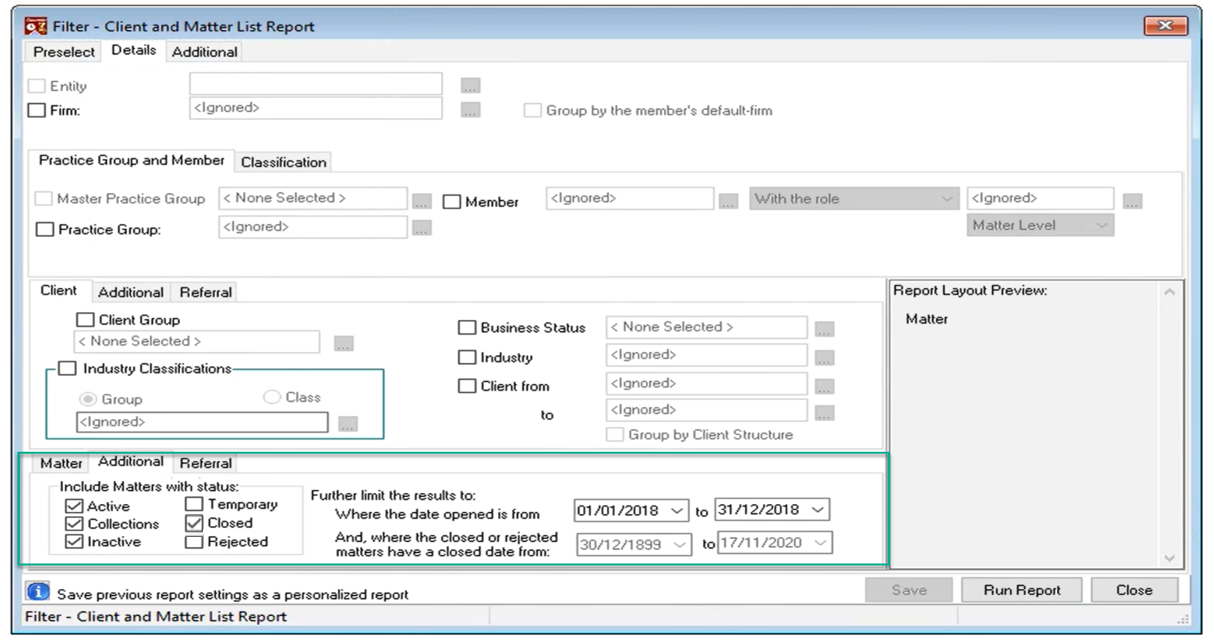Click the ellipsis button beside Business Status

click(x=824, y=327)
